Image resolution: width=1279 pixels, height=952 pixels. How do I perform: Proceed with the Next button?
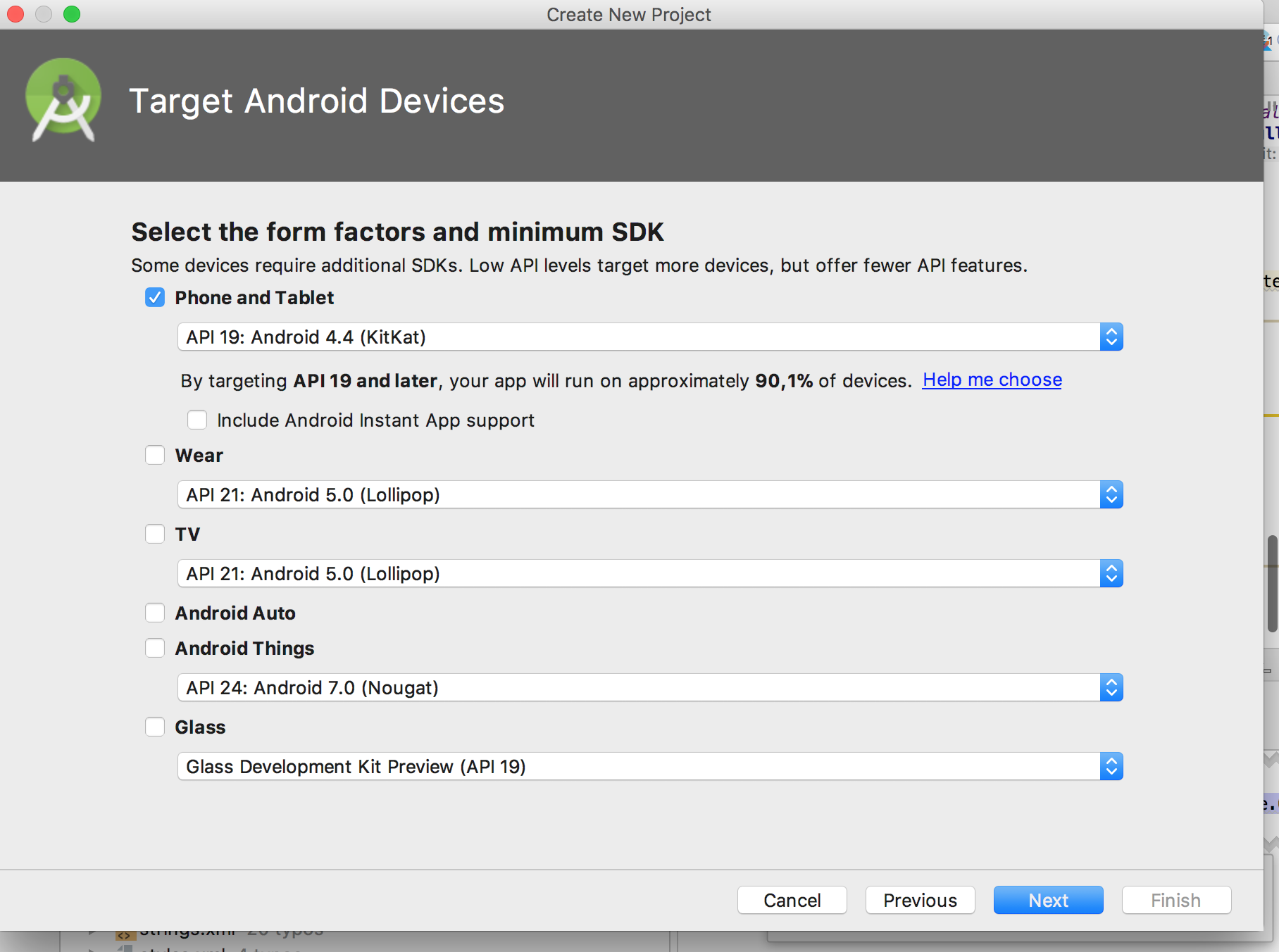(1049, 901)
